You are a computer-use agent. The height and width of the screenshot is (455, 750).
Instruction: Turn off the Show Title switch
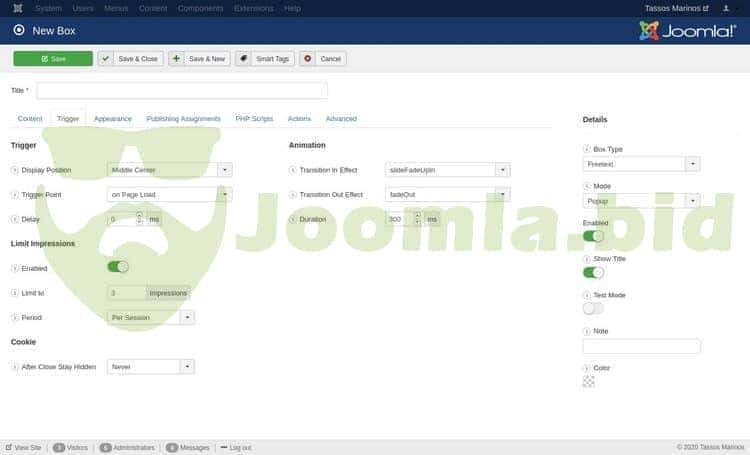[x=593, y=272]
